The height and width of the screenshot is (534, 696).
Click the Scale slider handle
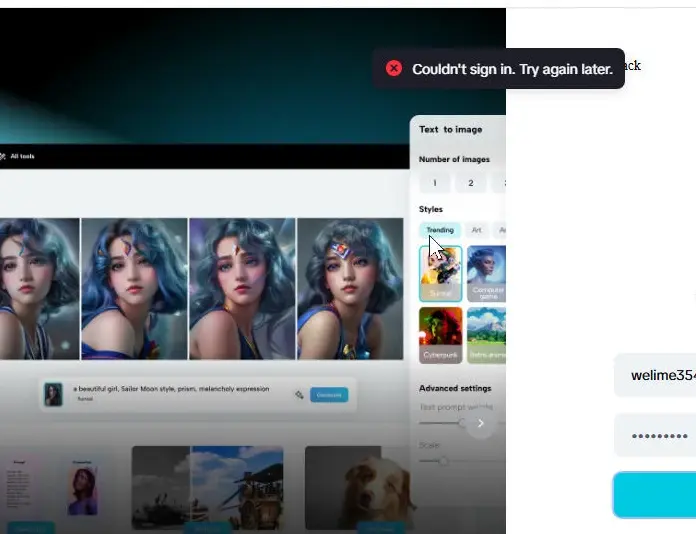coord(443,461)
